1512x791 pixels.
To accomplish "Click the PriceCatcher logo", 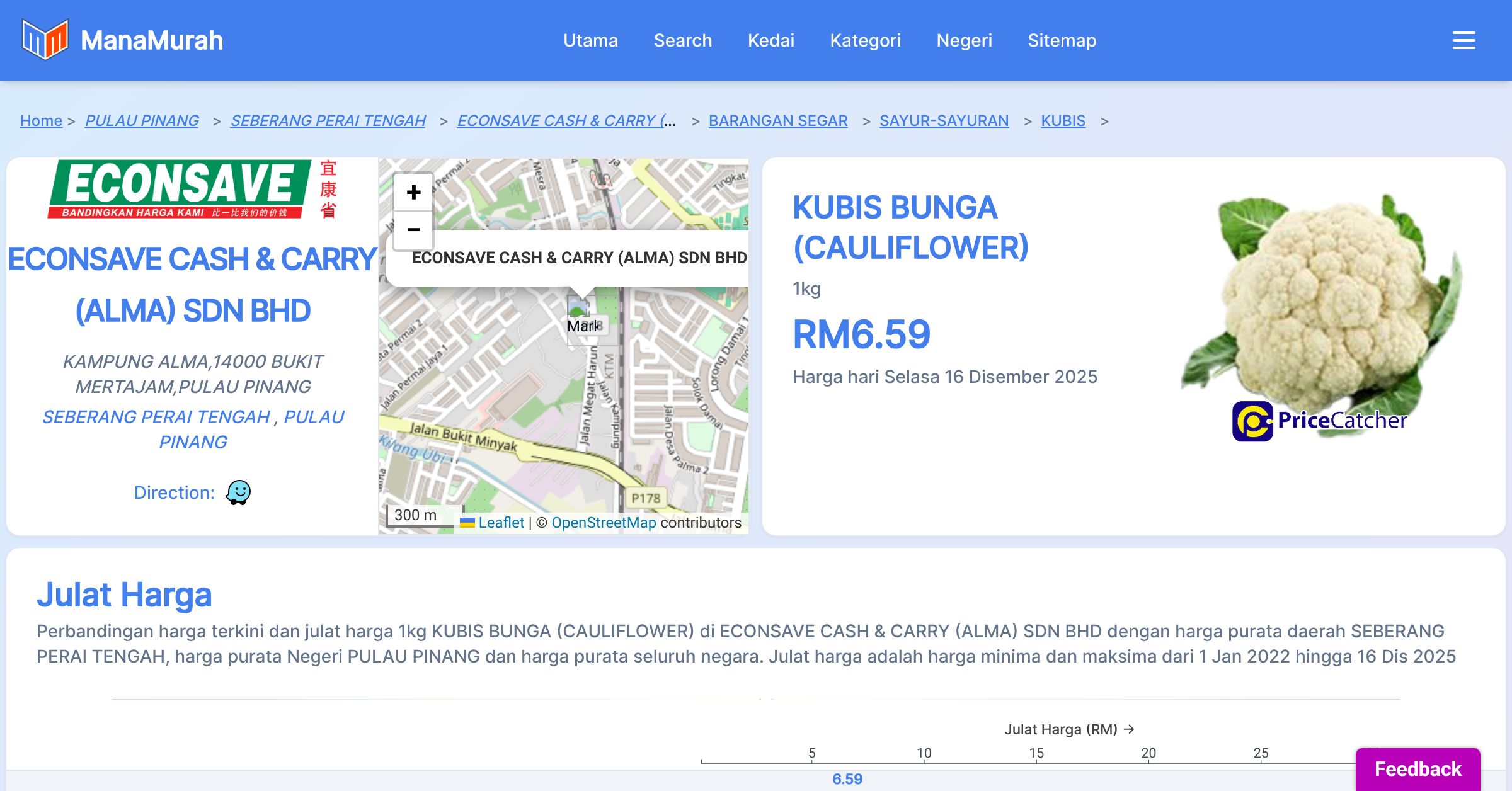I will pyautogui.click(x=1319, y=421).
